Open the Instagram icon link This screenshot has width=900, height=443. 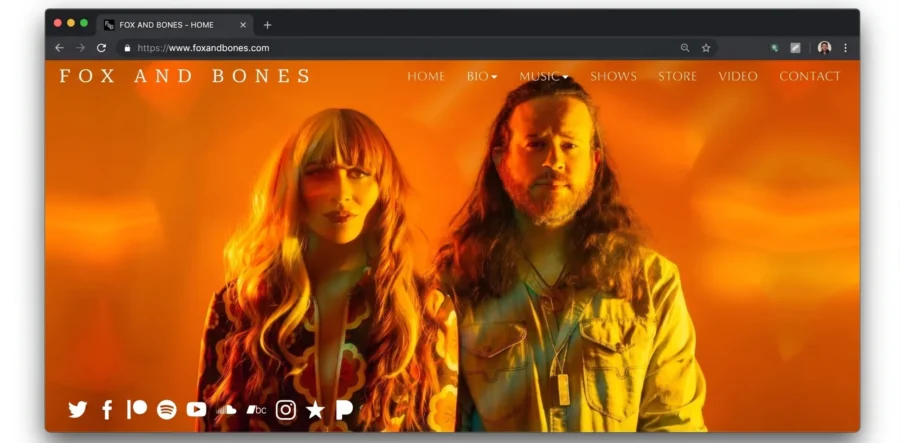(286, 410)
